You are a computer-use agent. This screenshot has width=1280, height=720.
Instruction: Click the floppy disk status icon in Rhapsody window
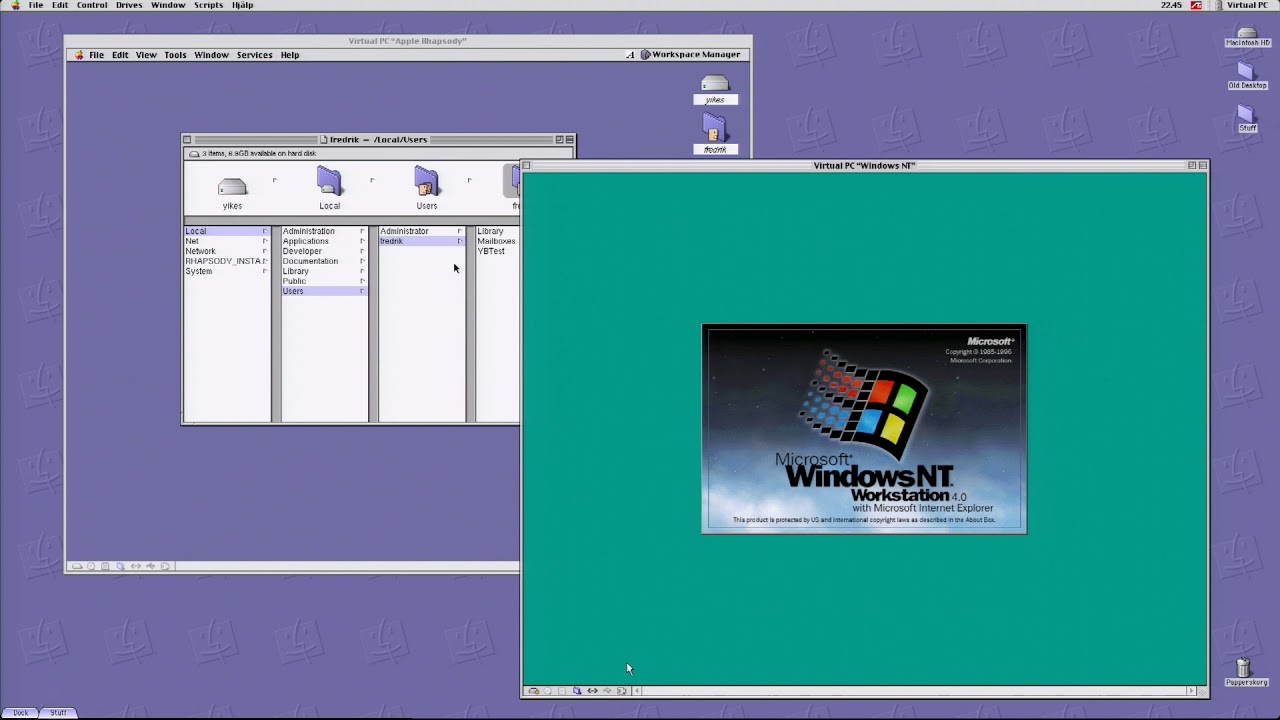tap(105, 566)
